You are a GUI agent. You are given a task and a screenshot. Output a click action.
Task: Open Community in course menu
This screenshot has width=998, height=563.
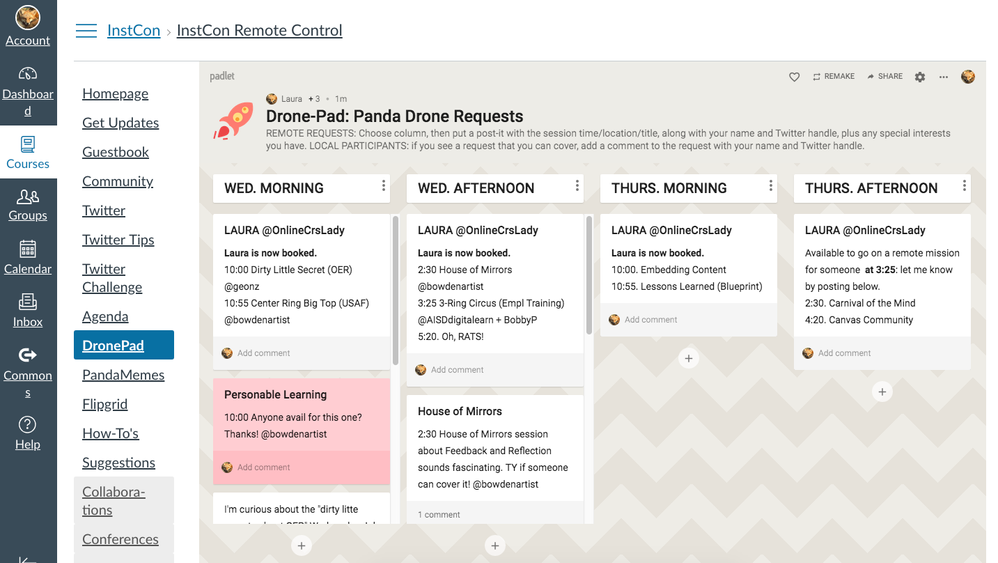point(118,181)
